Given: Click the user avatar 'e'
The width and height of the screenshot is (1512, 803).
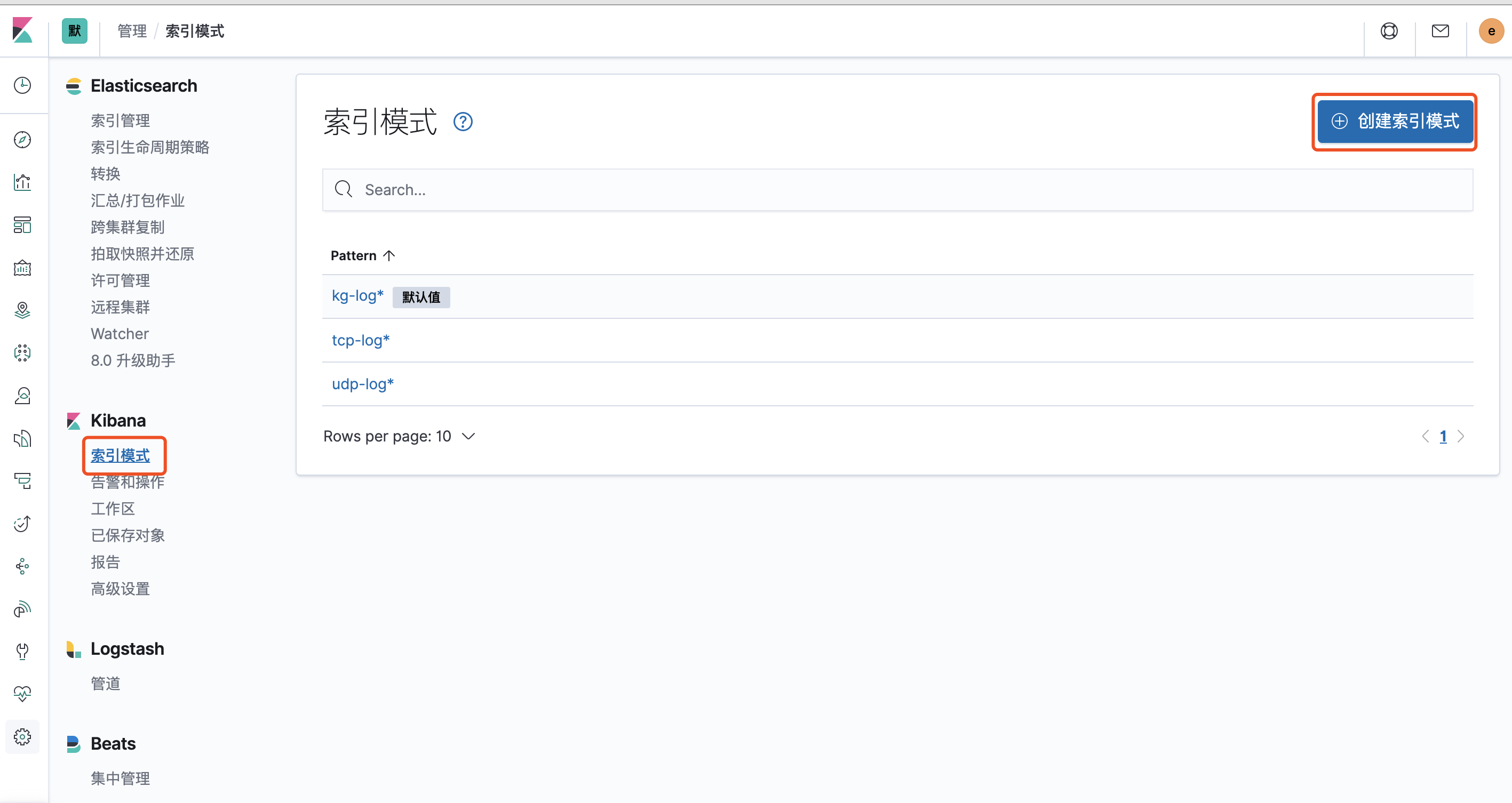Looking at the screenshot, I should pos(1491,31).
